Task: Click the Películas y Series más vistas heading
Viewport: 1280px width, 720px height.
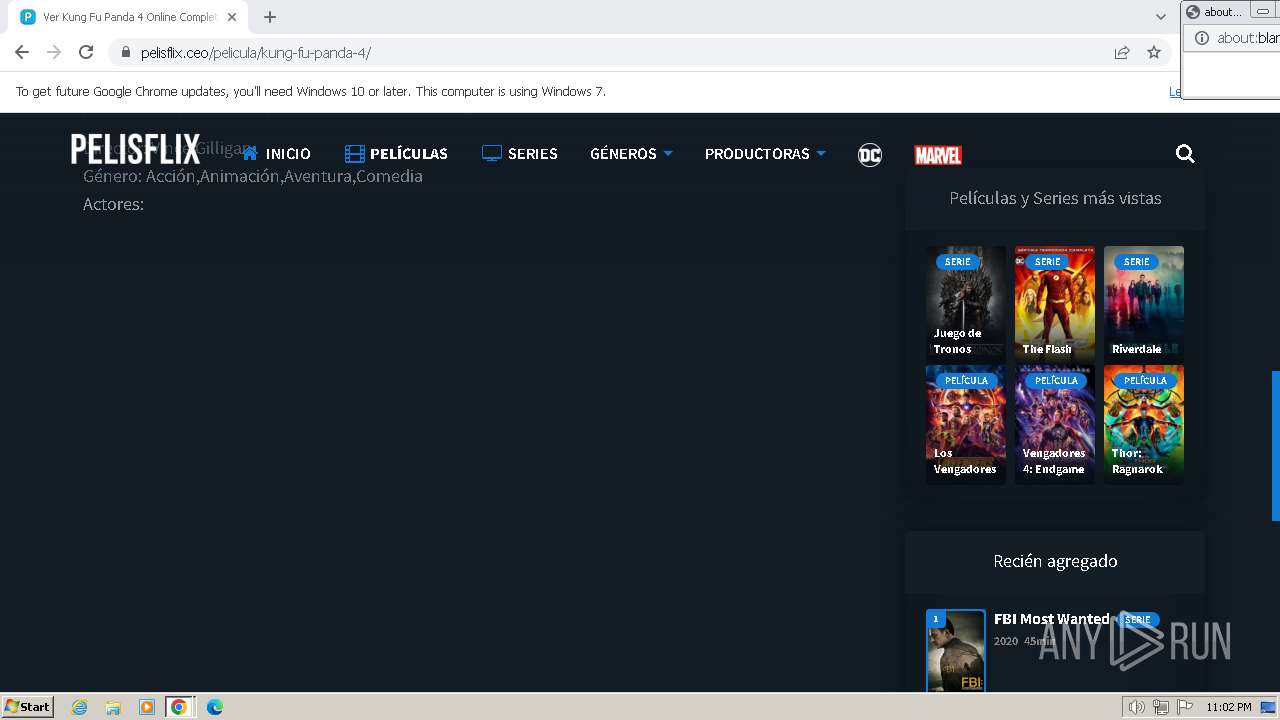Action: 1055,198
